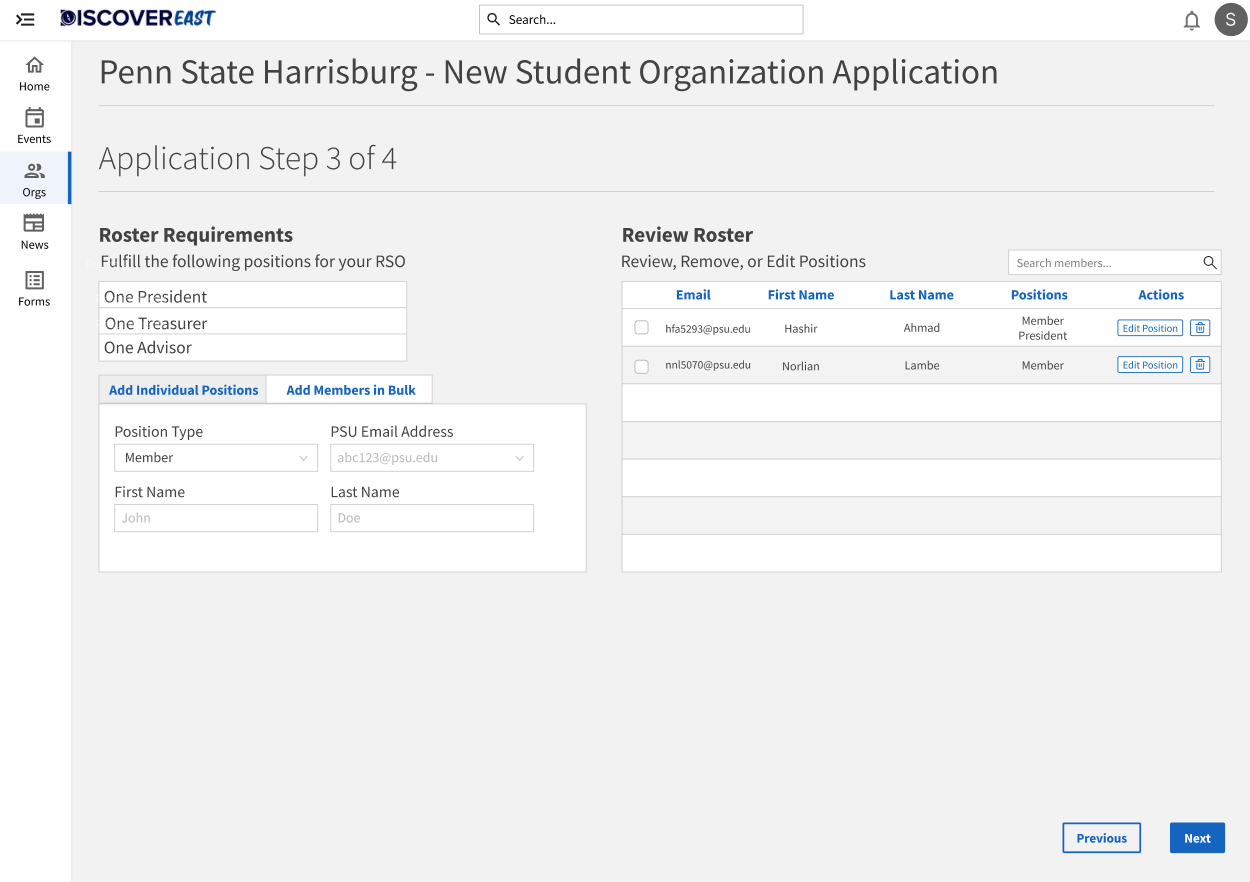Click the Next button
Viewport: 1250px width, 882px height.
(1197, 838)
